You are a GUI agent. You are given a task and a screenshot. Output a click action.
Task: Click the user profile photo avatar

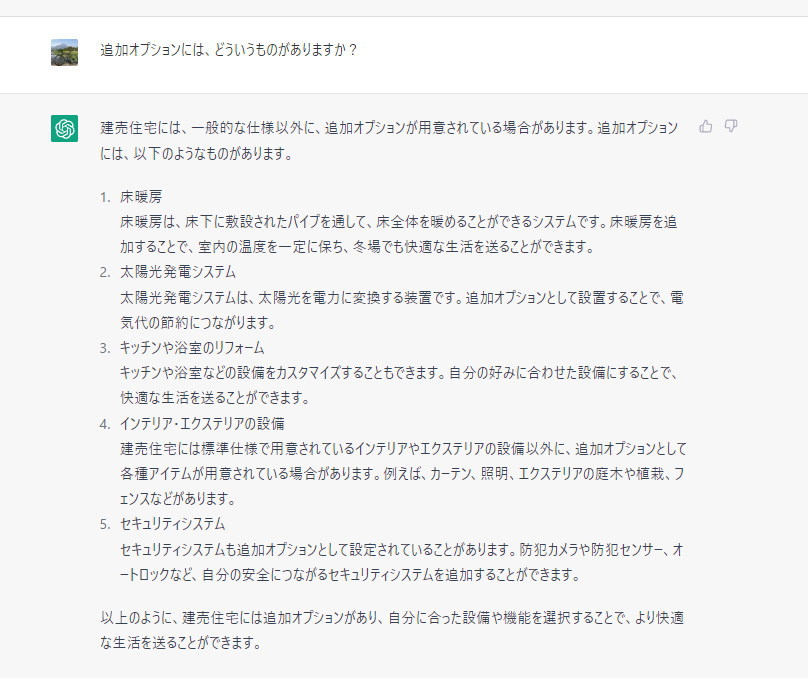point(65,51)
